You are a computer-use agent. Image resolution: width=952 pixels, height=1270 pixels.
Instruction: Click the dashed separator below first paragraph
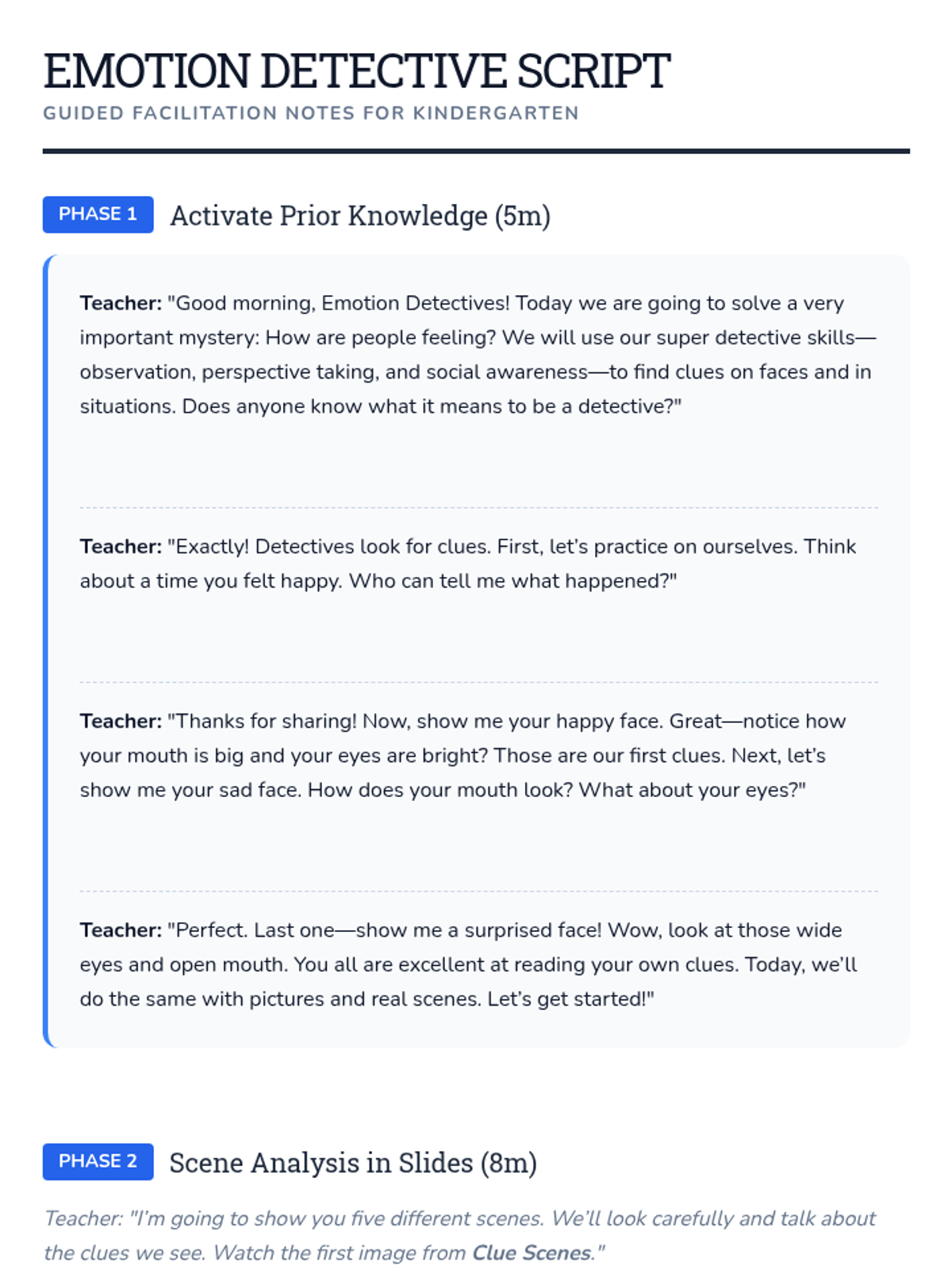click(x=478, y=507)
